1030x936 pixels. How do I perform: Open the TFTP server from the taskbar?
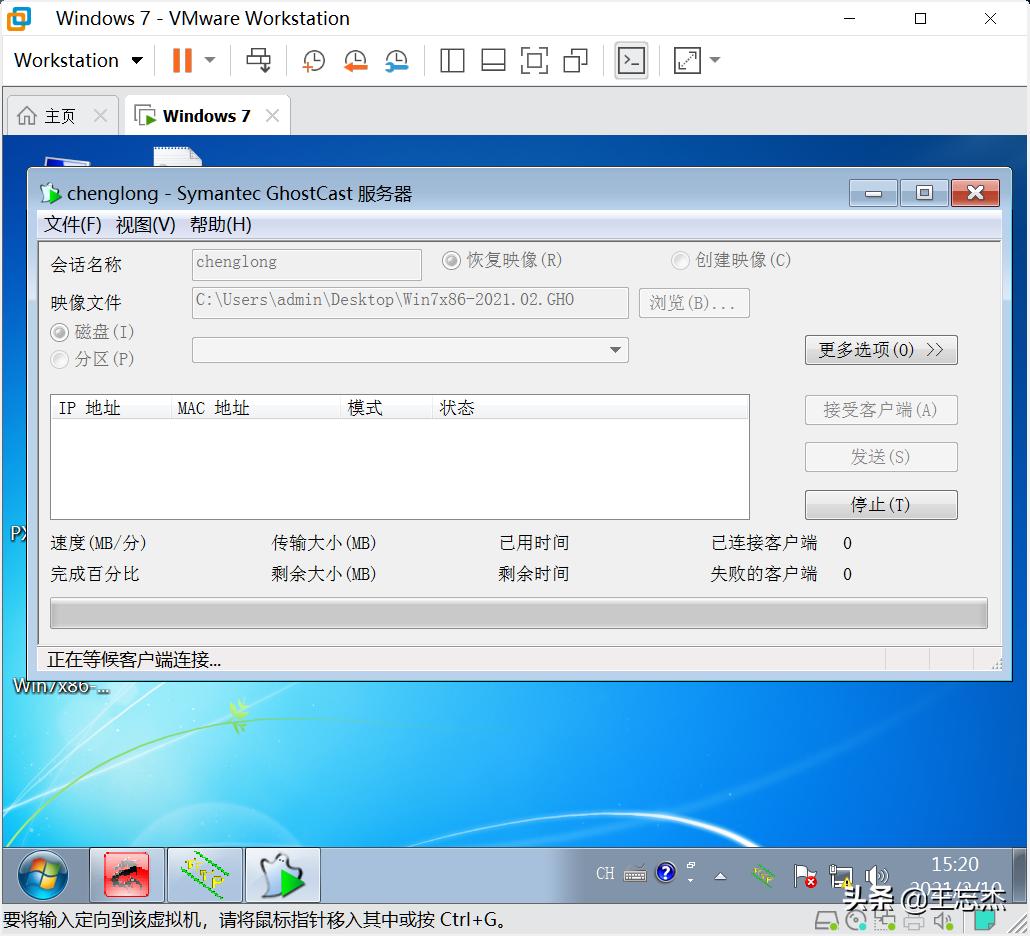[x=204, y=875]
